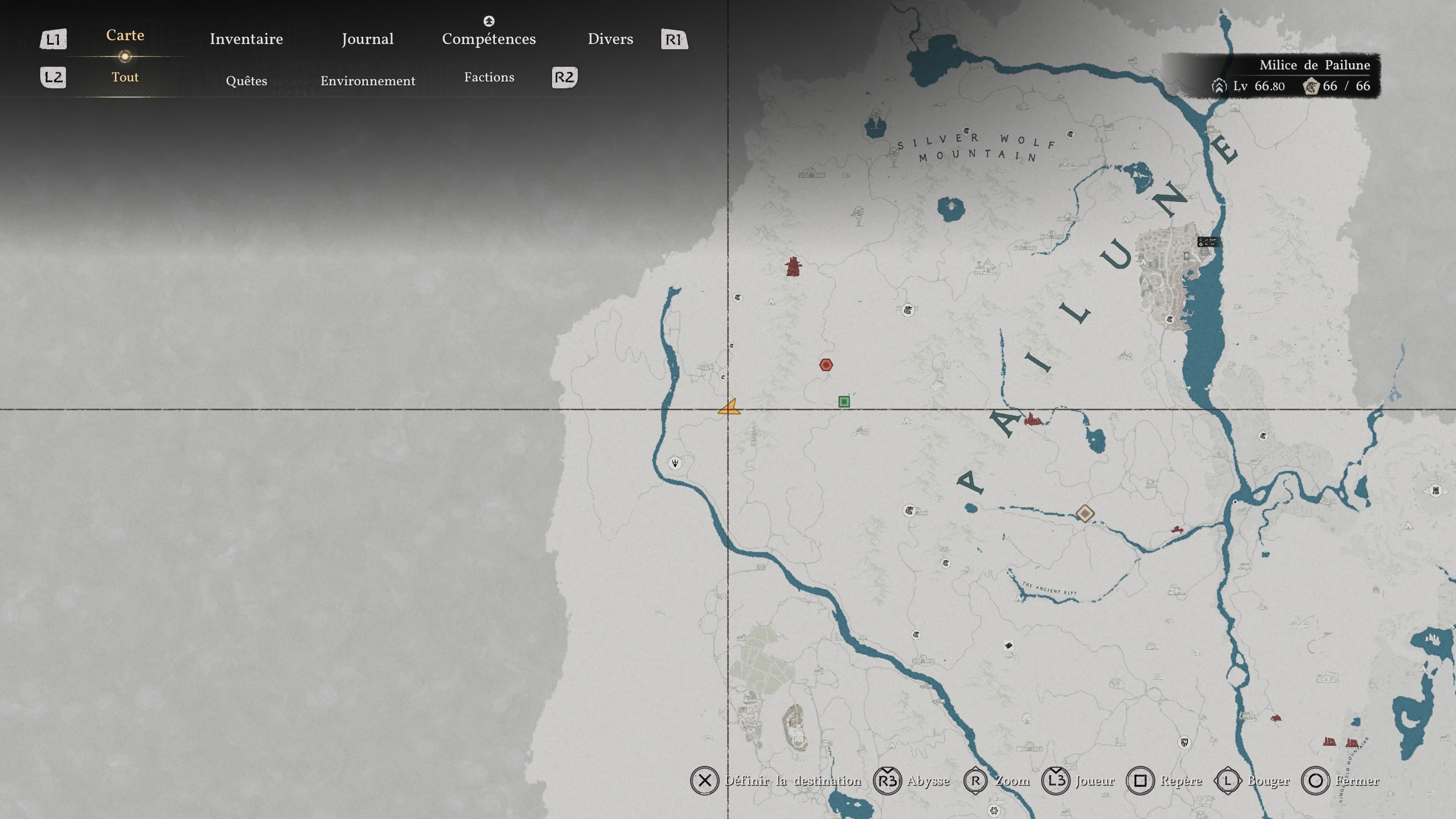This screenshot has width=1456, height=819.
Task: Click the R1 shoulder button icon
Action: [674, 39]
